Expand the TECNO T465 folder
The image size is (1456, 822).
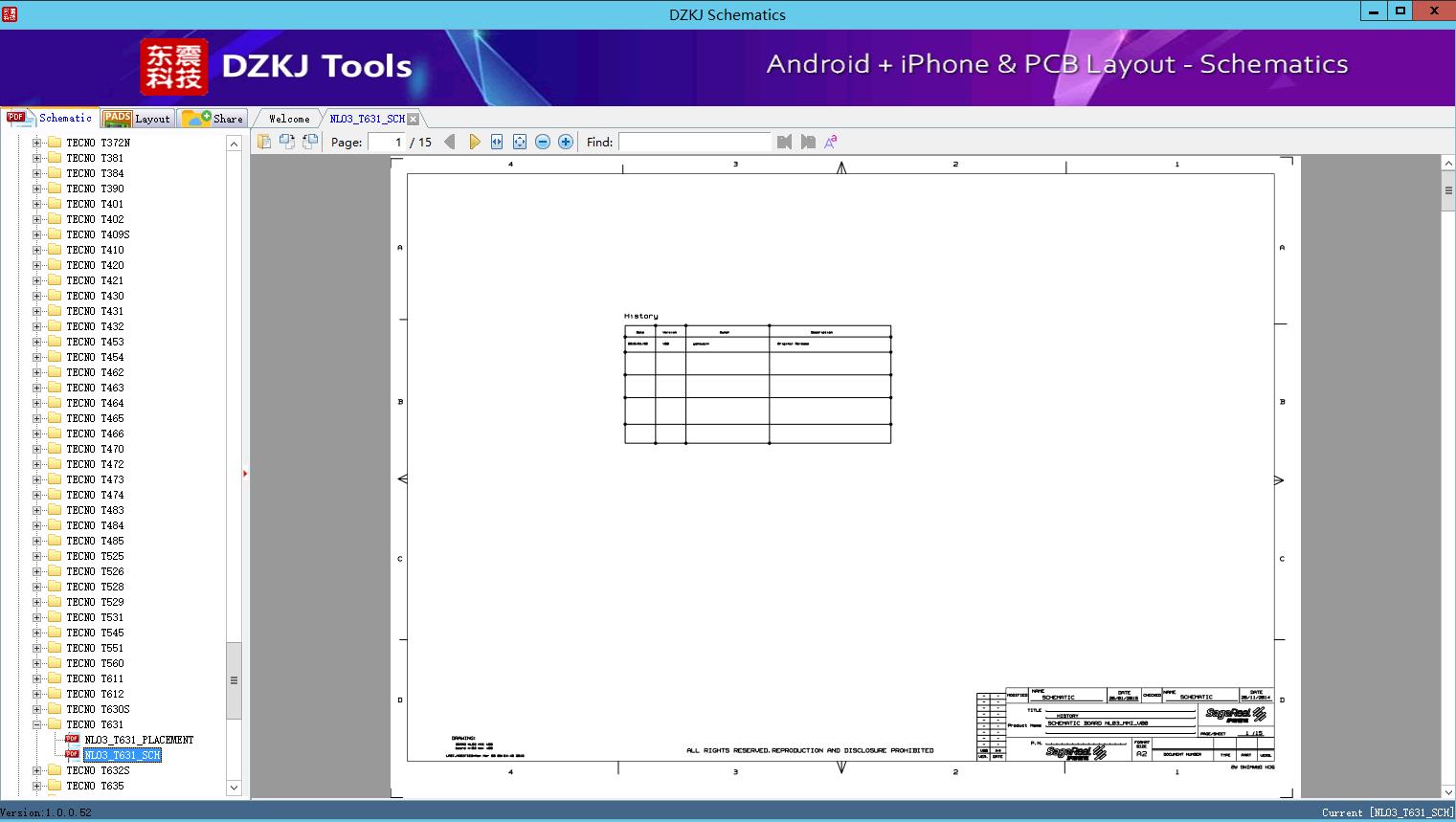36,418
